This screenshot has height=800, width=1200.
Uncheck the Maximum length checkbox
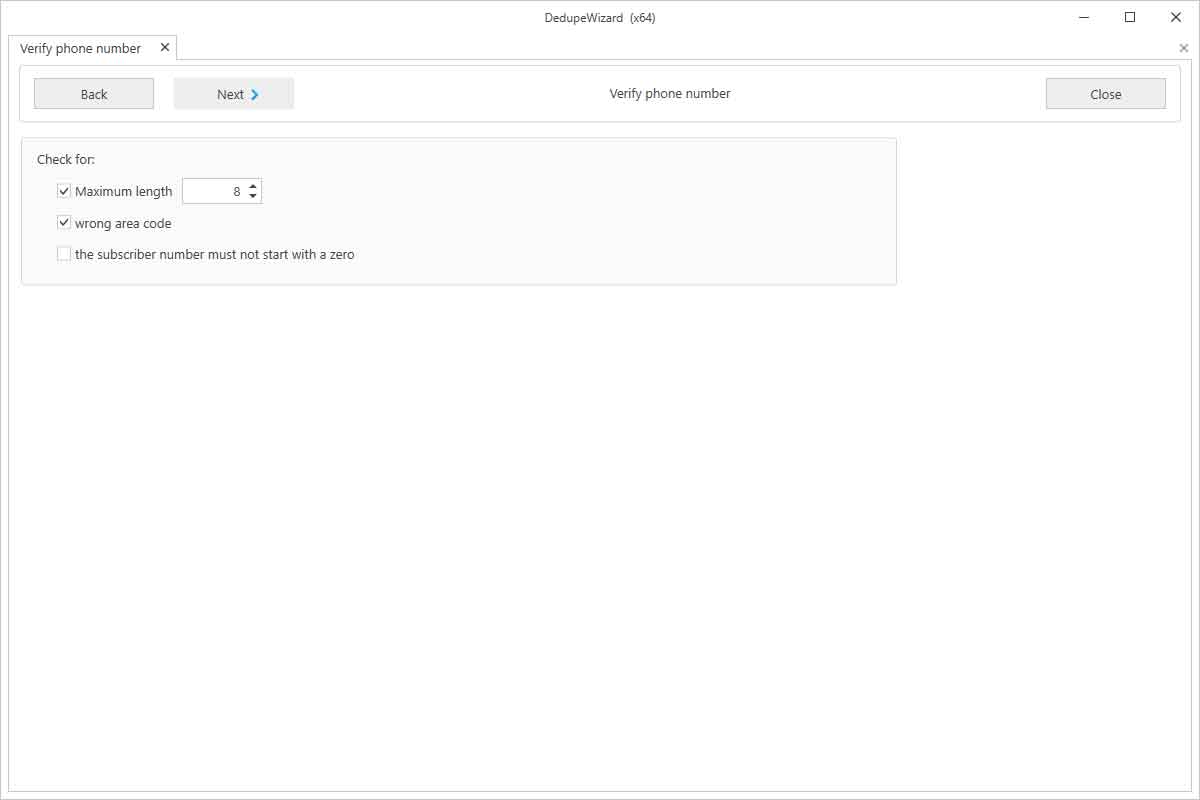point(64,191)
